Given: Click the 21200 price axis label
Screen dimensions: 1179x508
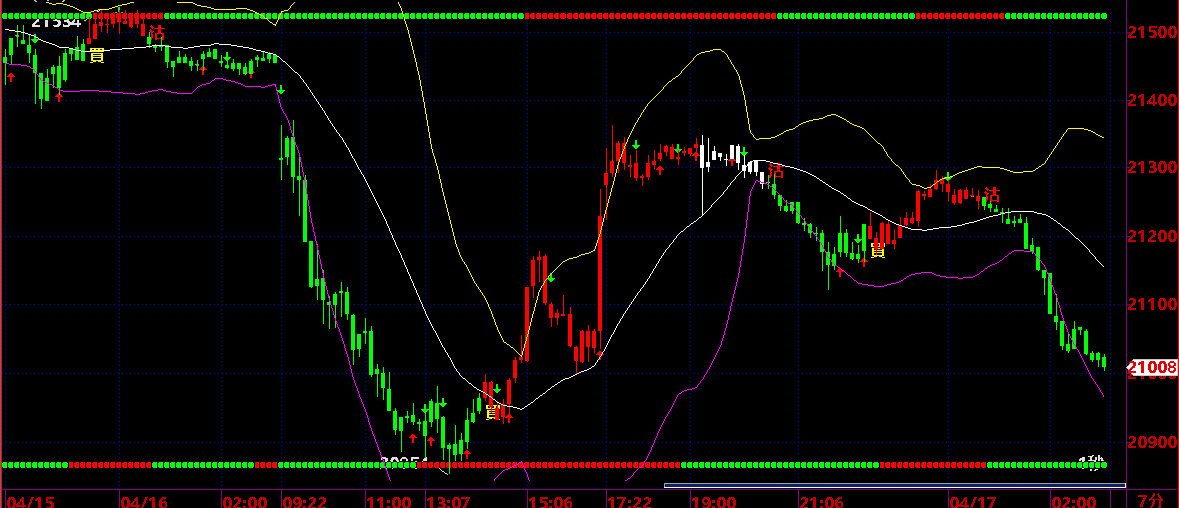Looking at the screenshot, I should (1153, 237).
